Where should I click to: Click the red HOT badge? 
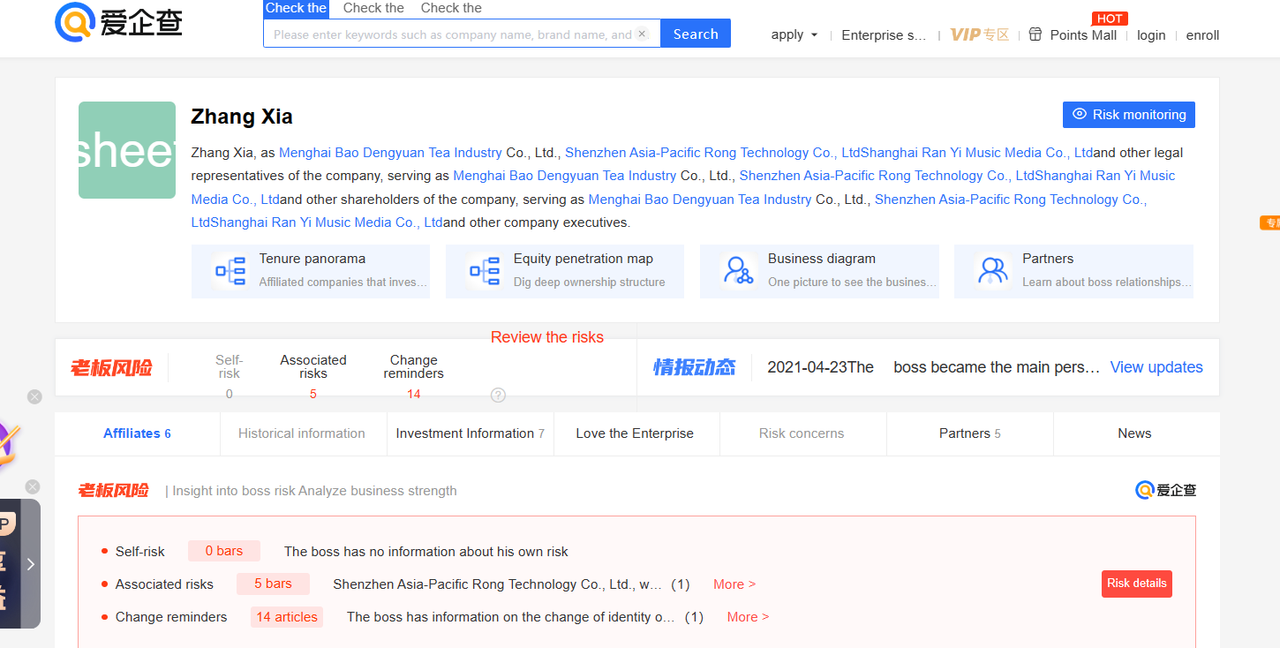point(1109,18)
